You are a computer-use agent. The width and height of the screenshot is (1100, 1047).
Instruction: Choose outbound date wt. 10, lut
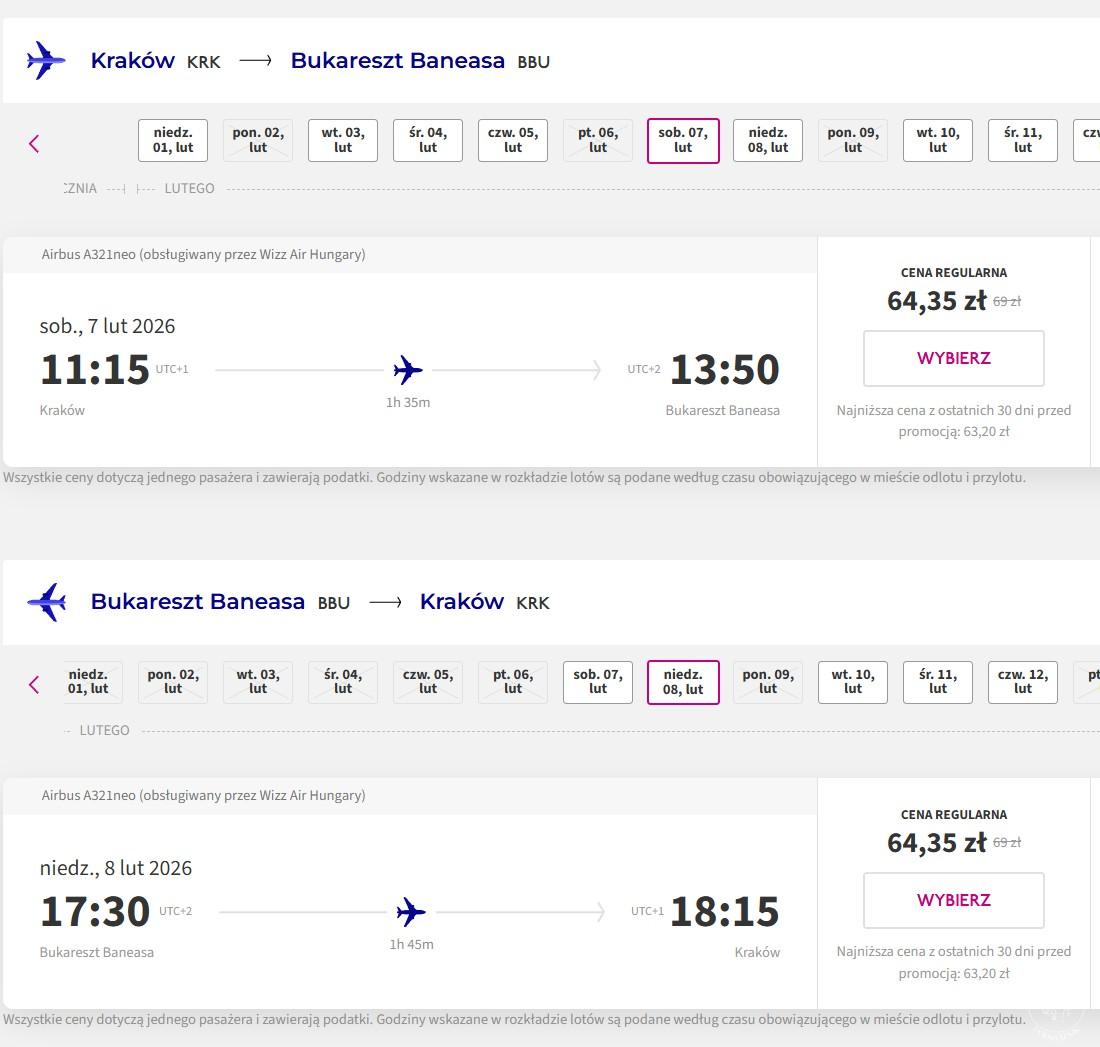[x=938, y=140]
